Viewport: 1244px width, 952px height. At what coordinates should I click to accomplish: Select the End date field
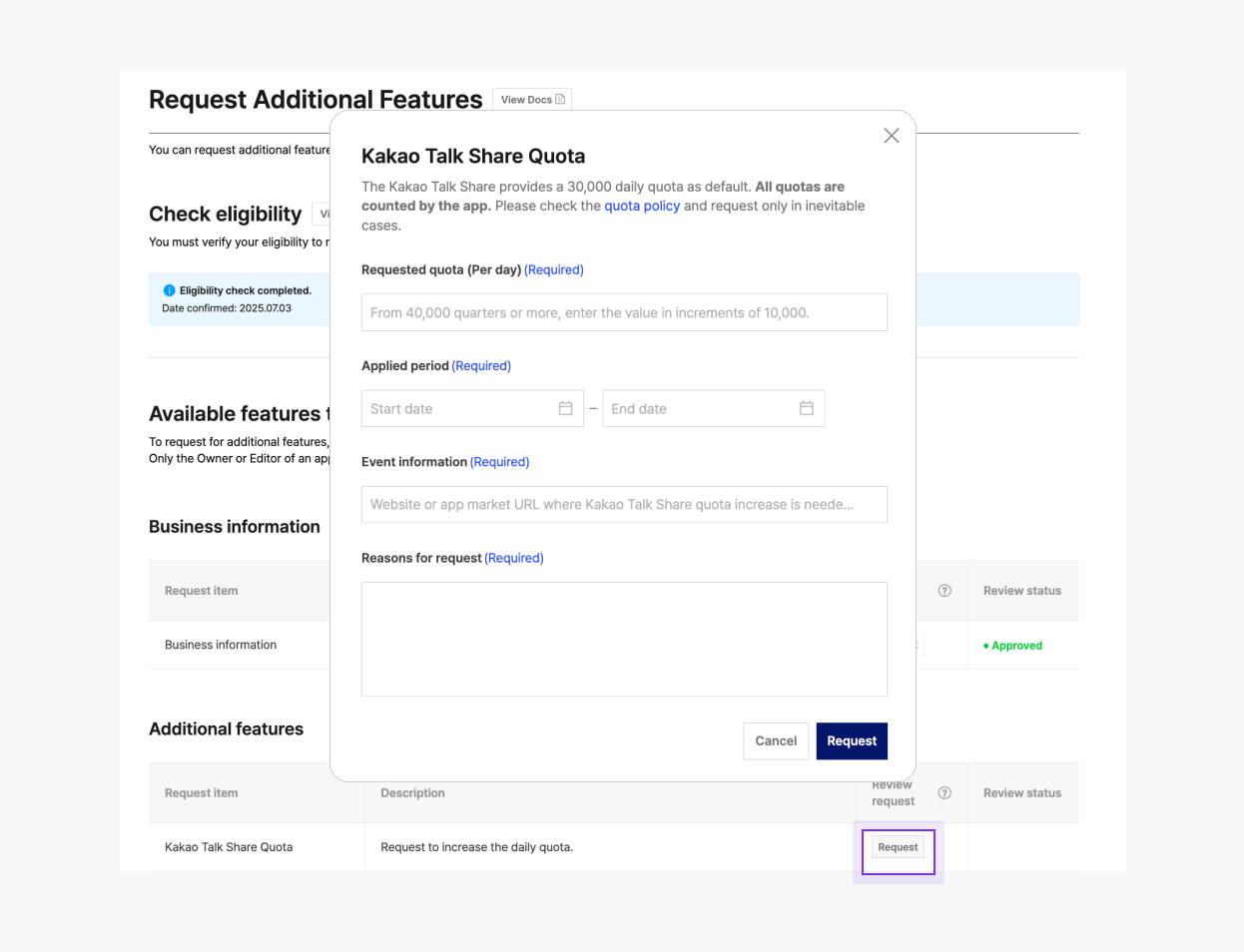(699, 408)
